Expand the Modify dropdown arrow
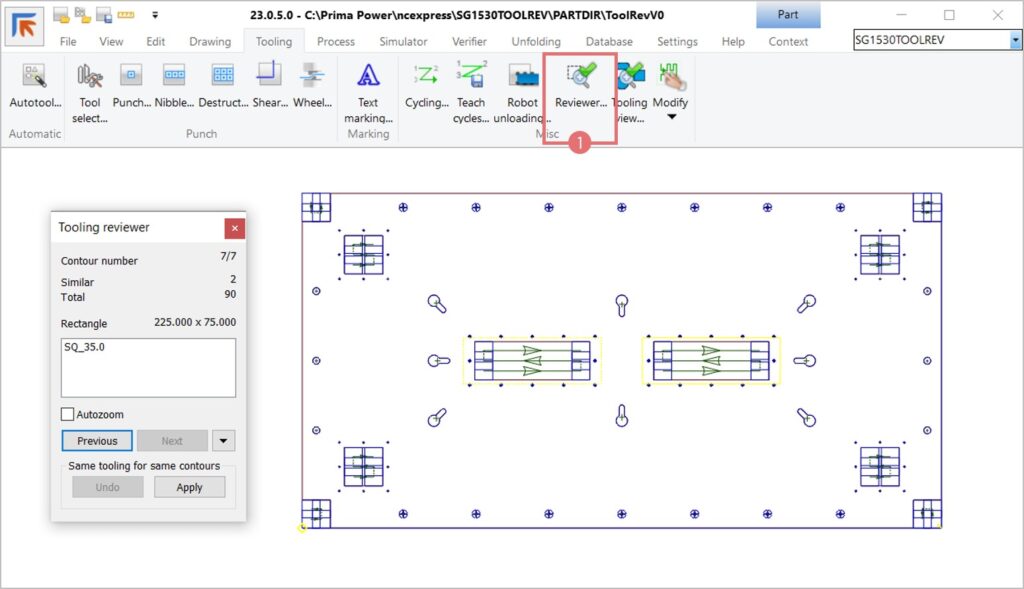The height and width of the screenshot is (589, 1024). tap(671, 117)
